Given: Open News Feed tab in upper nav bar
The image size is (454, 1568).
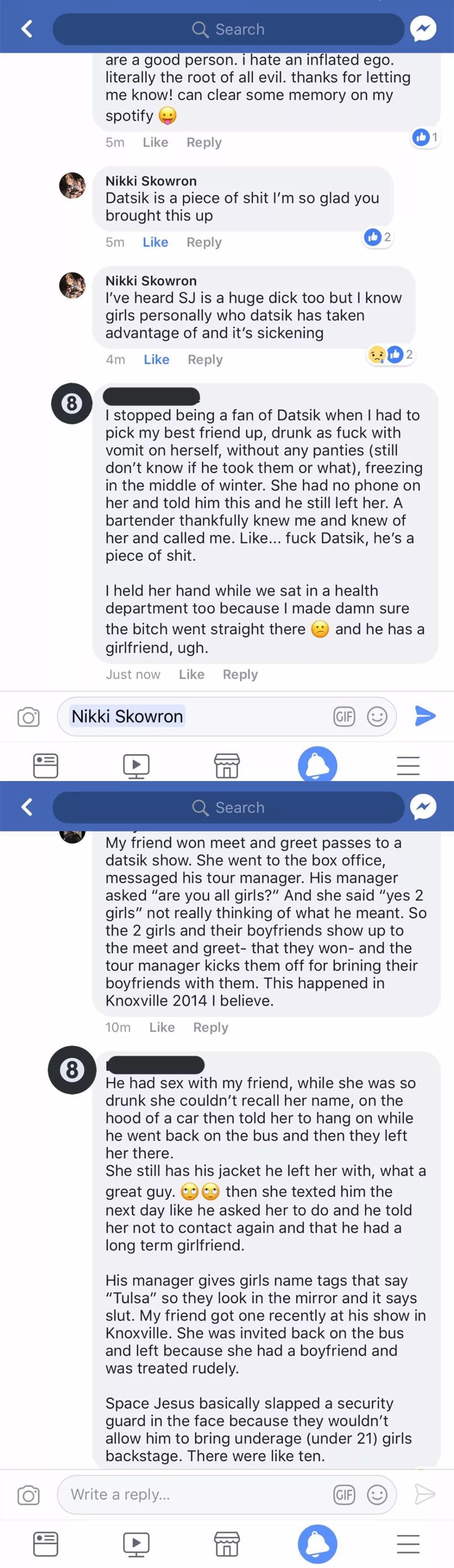Looking at the screenshot, I should (46, 765).
